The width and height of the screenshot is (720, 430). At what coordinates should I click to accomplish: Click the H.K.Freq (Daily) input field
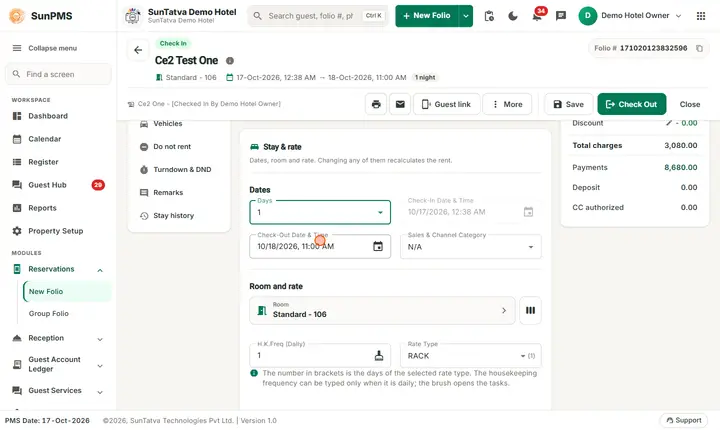(x=320, y=356)
